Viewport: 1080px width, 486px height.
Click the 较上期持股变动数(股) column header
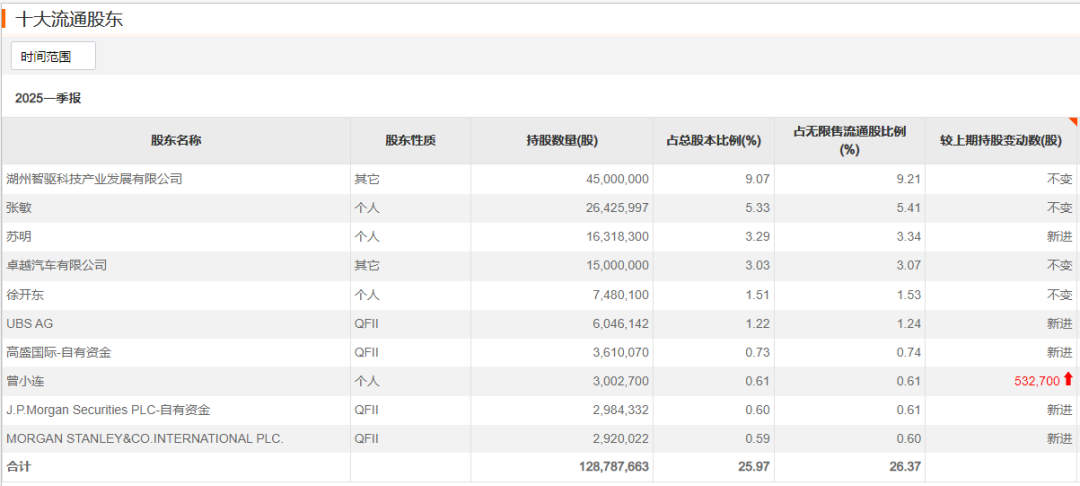1001,140
